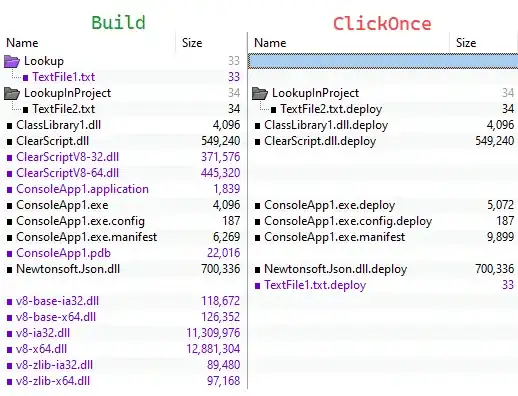Click size value 5,072 in ClickOnce pane
This screenshot has width=518, height=396.
(x=501, y=205)
